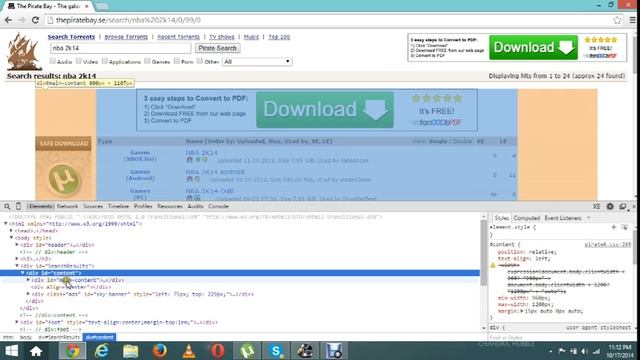Open the Chrome hamburger menu
The height and width of the screenshot is (360, 640).
click(632, 20)
